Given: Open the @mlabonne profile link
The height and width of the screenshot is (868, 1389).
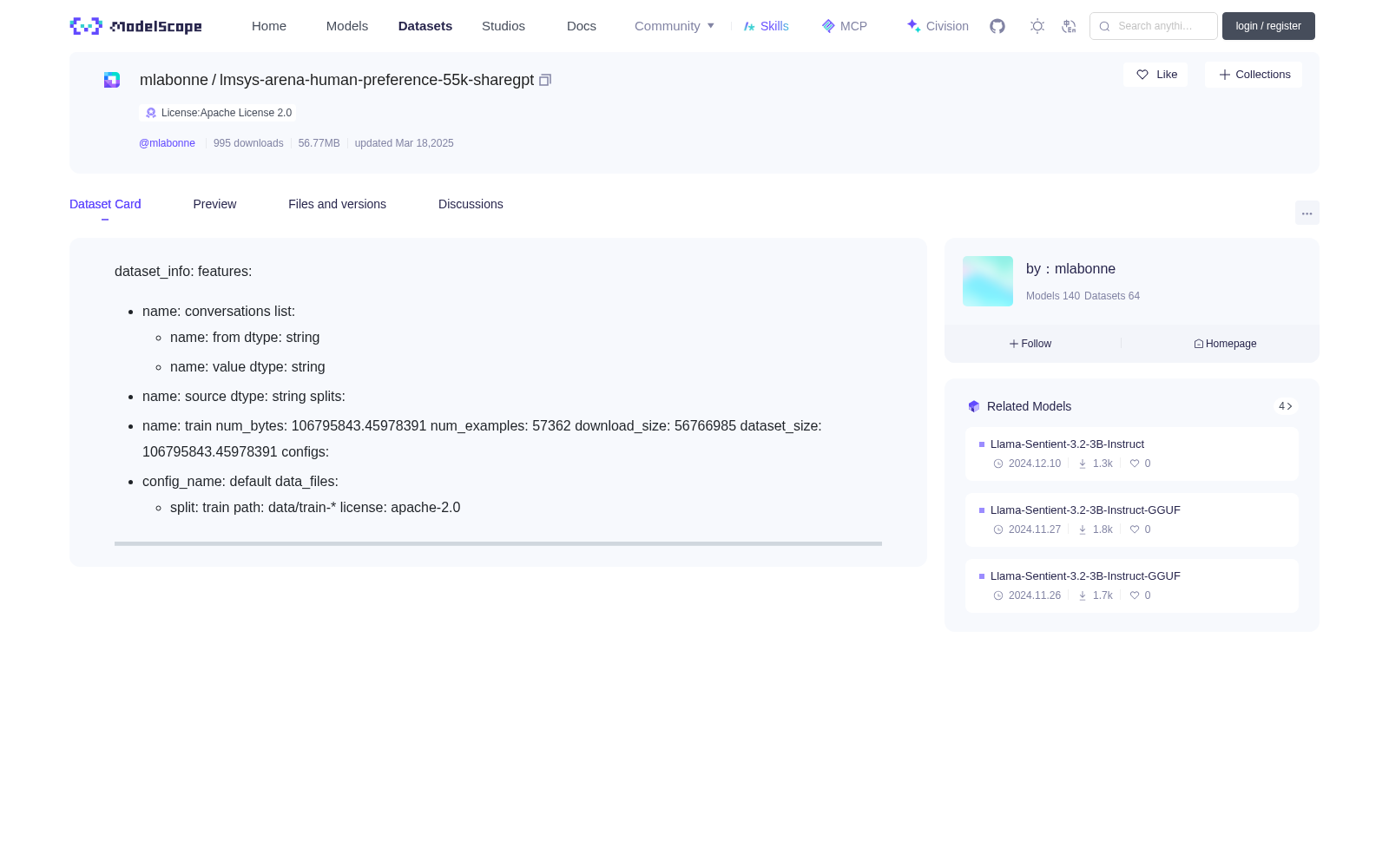Looking at the screenshot, I should point(167,143).
